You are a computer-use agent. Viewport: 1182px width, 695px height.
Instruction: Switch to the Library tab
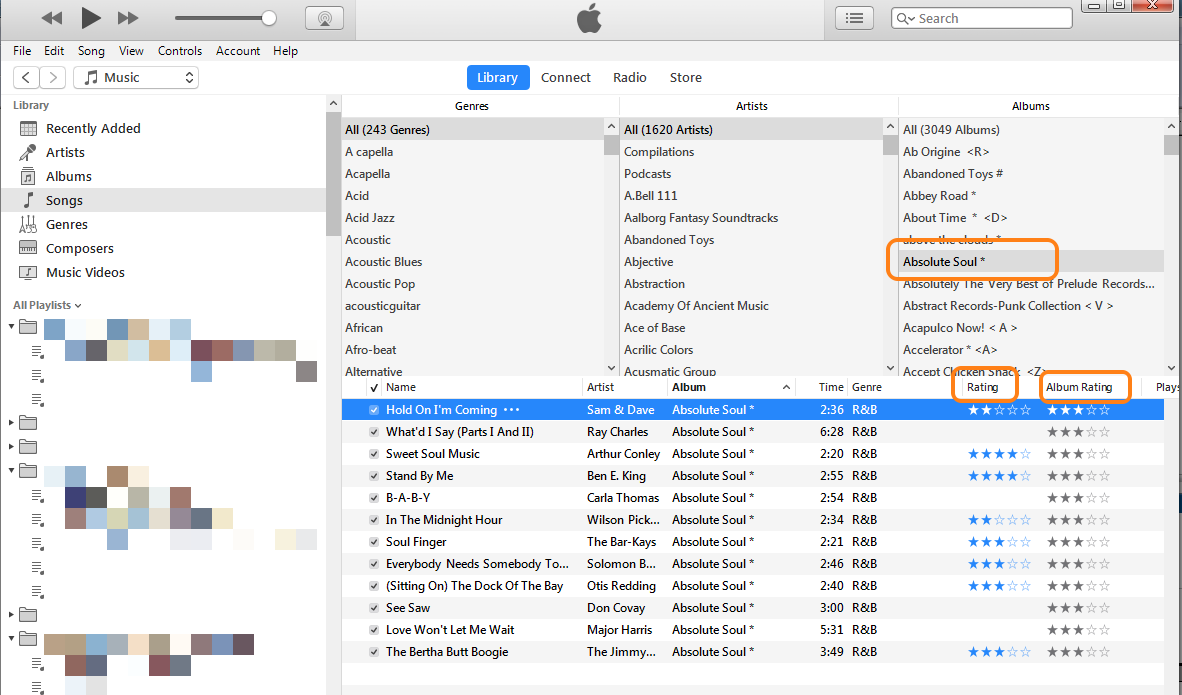click(498, 77)
